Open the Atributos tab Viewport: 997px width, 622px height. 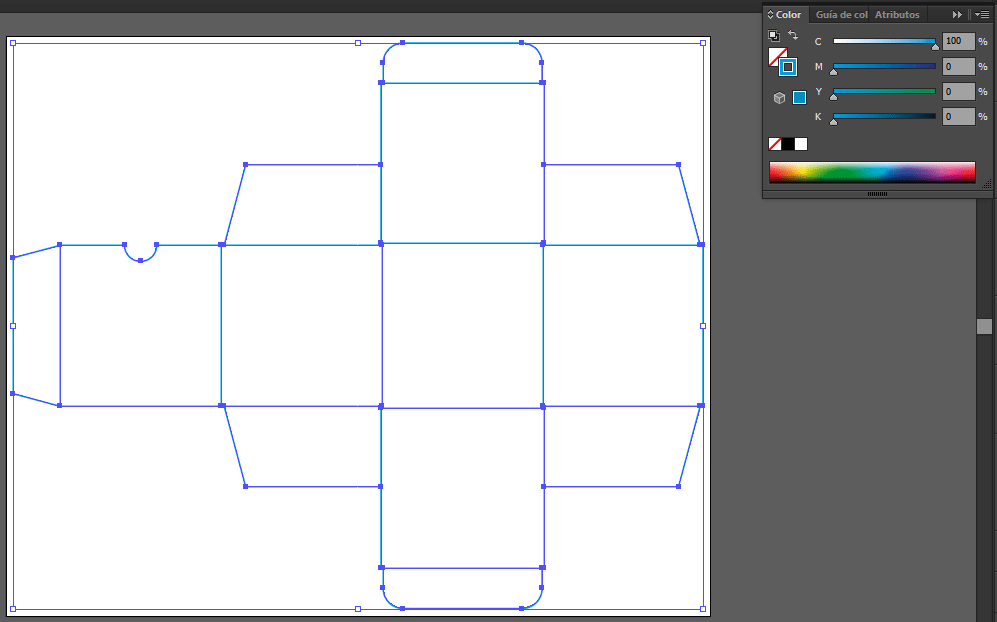896,15
